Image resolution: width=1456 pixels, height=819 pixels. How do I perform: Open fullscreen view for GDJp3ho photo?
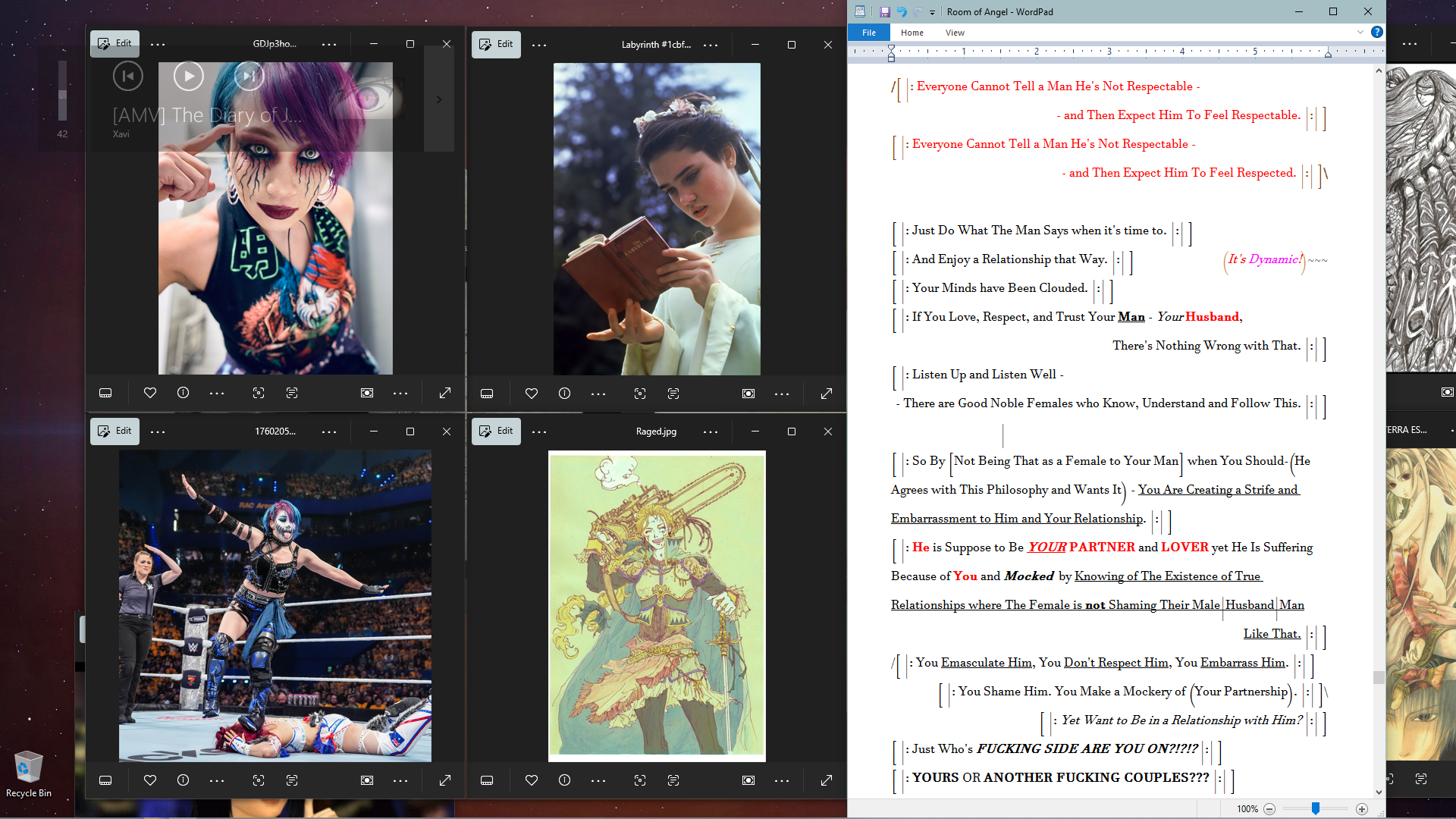pos(445,393)
